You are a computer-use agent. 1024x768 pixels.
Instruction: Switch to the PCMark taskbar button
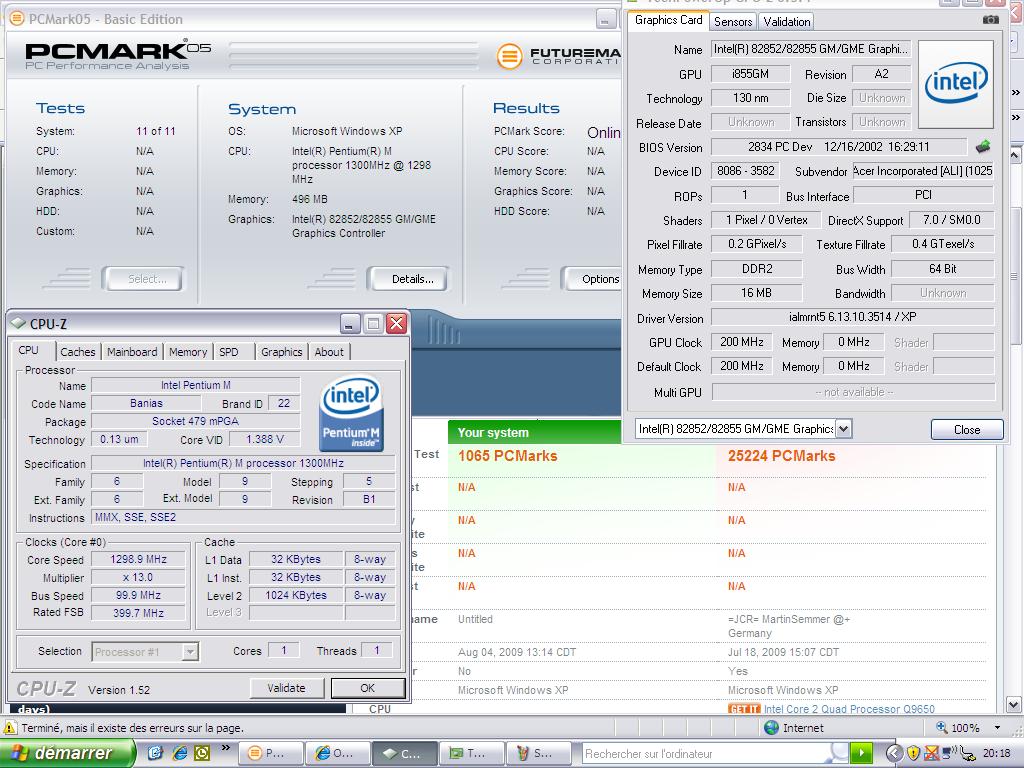270,753
